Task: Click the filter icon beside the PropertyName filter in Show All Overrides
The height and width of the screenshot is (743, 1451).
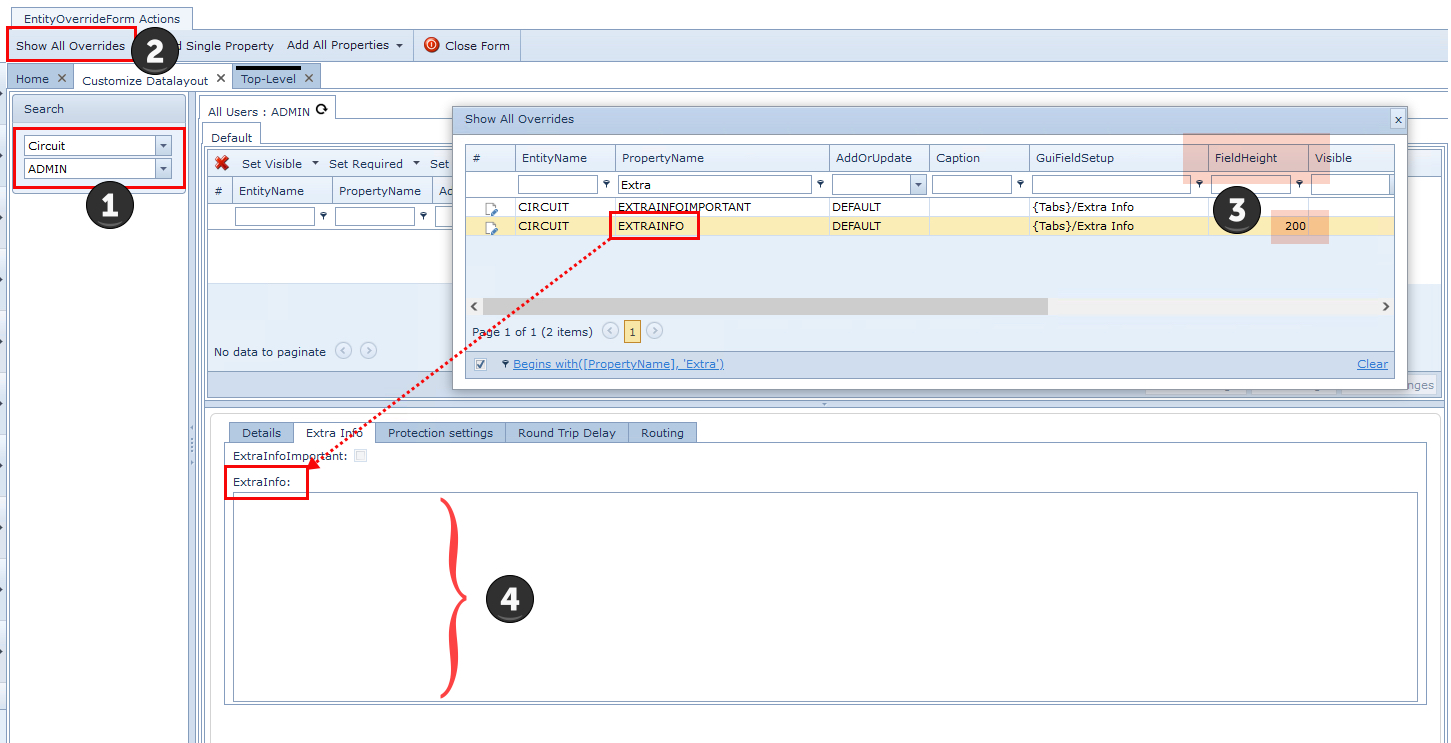Action: click(821, 184)
